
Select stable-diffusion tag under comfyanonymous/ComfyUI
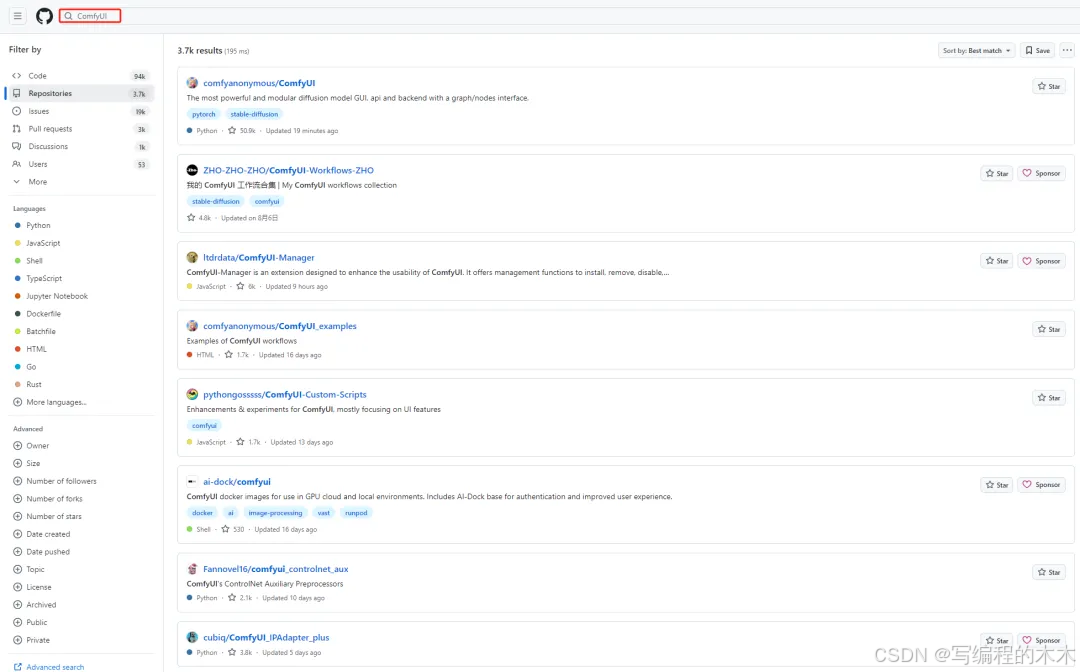(254, 114)
